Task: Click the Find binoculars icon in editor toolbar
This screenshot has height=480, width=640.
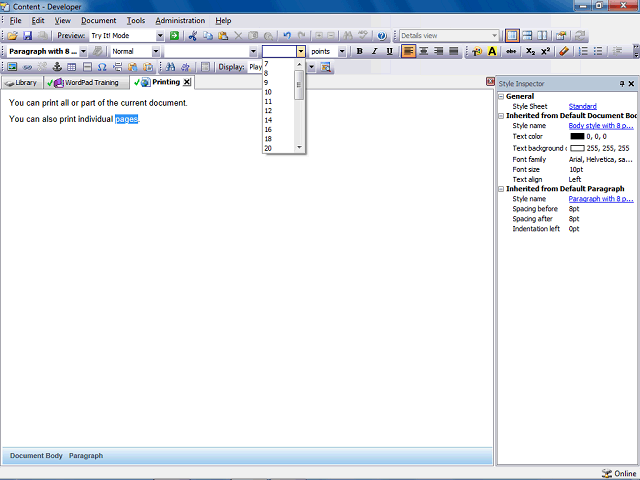Action: (x=170, y=67)
